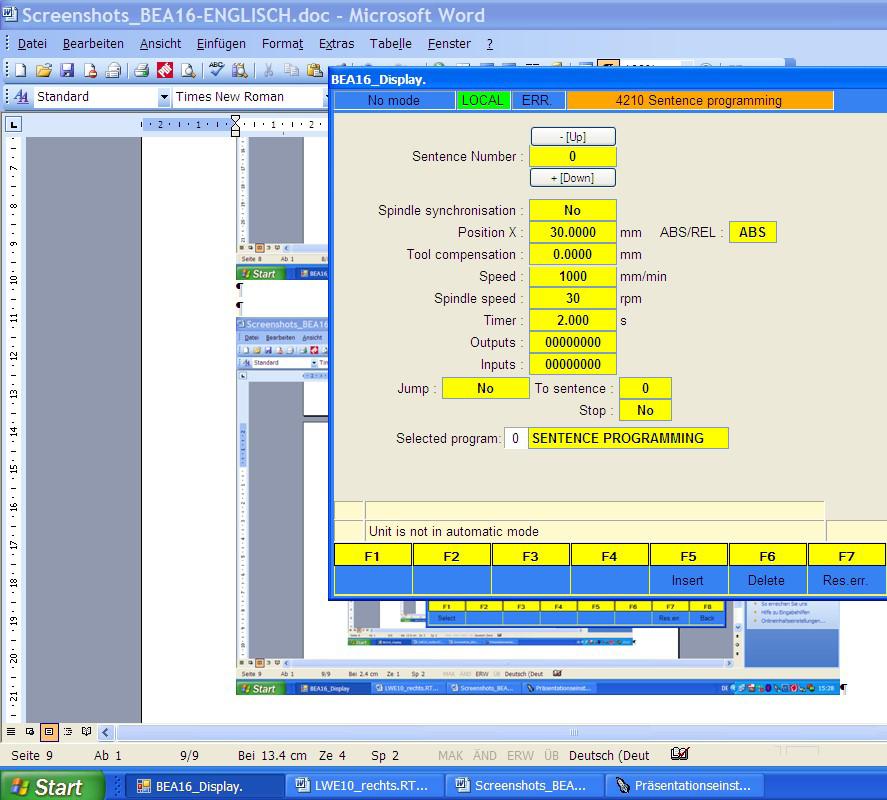Save the document with the floppy disk icon
Screen dimensions: 887x800
tap(67, 70)
